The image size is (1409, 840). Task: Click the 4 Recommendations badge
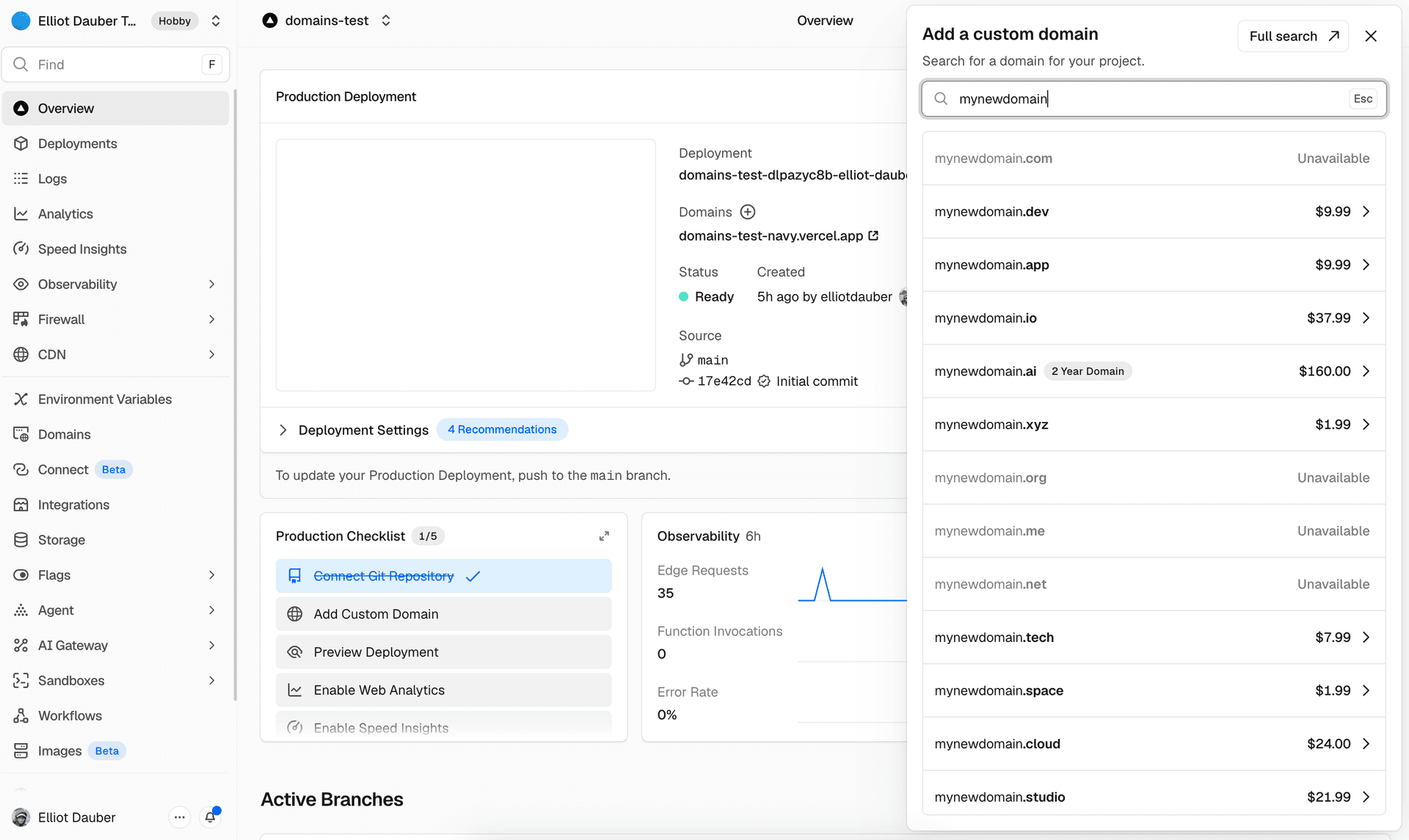(502, 430)
